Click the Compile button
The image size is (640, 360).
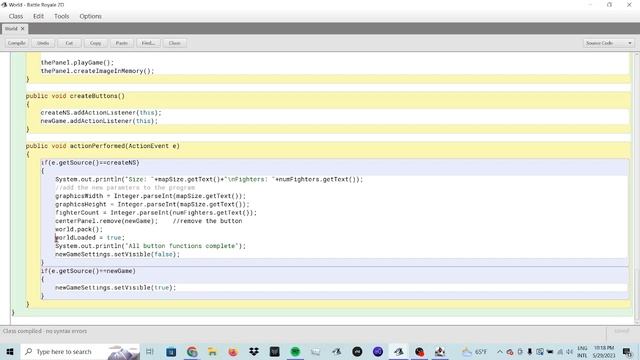17,43
